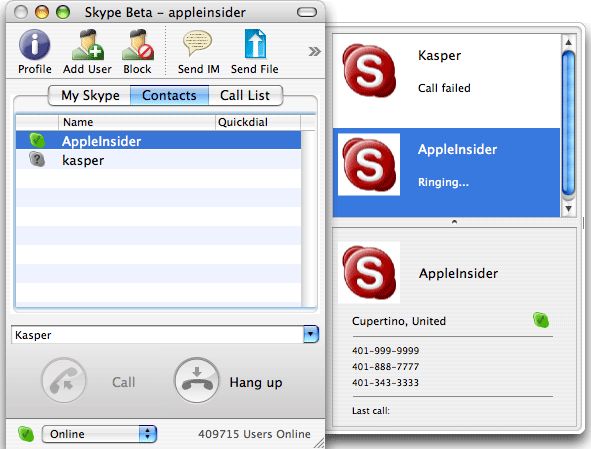Viewport: 591px width, 449px height.
Task: Click the greyed-out Call phone icon
Action: pyautogui.click(x=64, y=380)
